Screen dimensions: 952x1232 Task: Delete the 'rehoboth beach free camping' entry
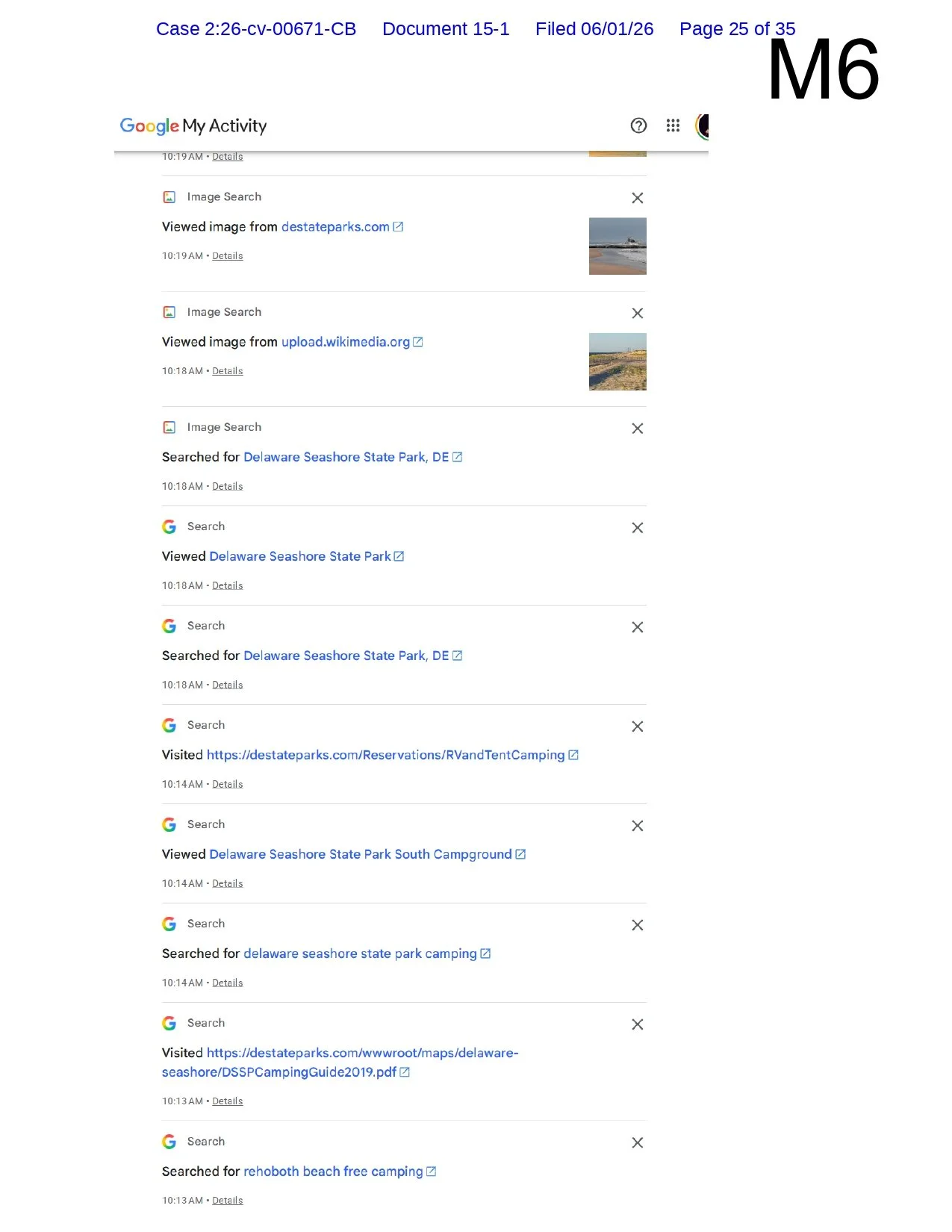638,1142
